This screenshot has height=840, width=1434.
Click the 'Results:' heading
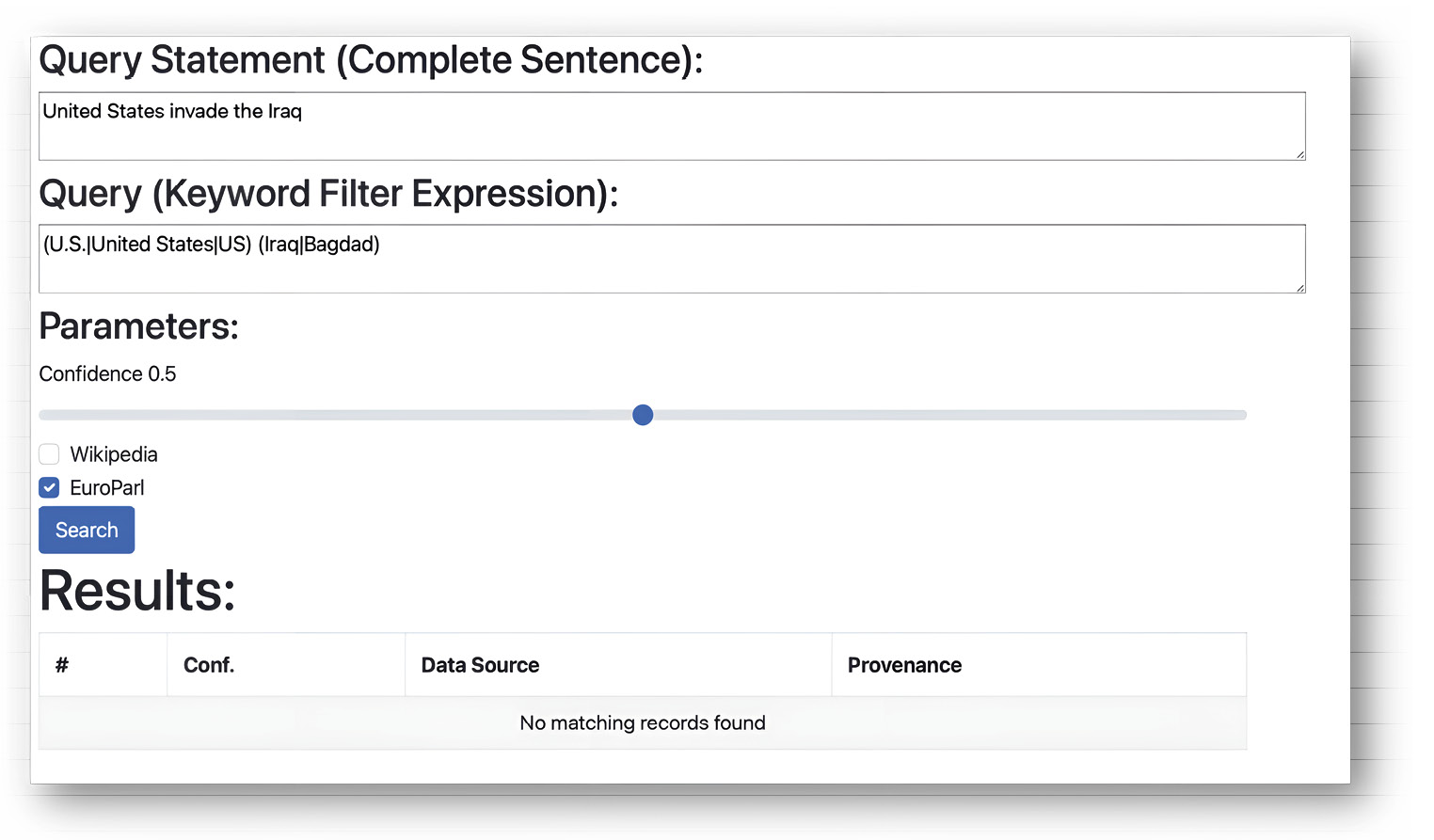click(137, 591)
